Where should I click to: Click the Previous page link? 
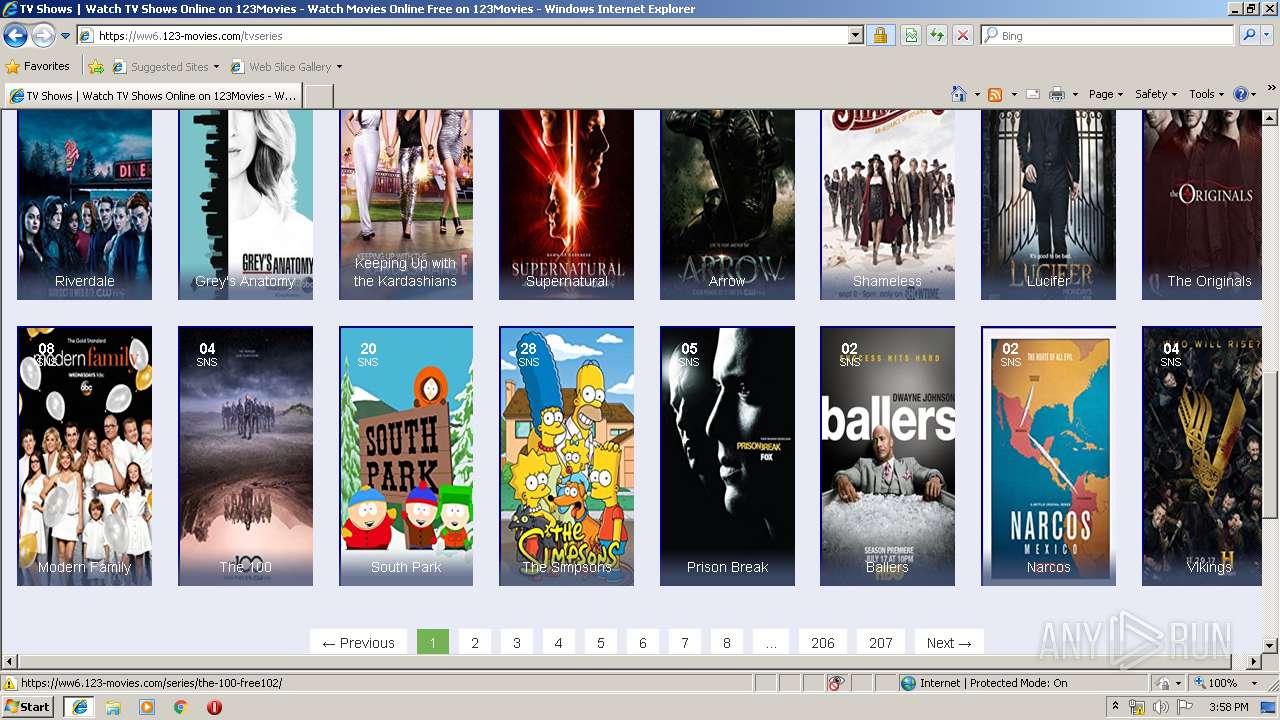tap(359, 643)
